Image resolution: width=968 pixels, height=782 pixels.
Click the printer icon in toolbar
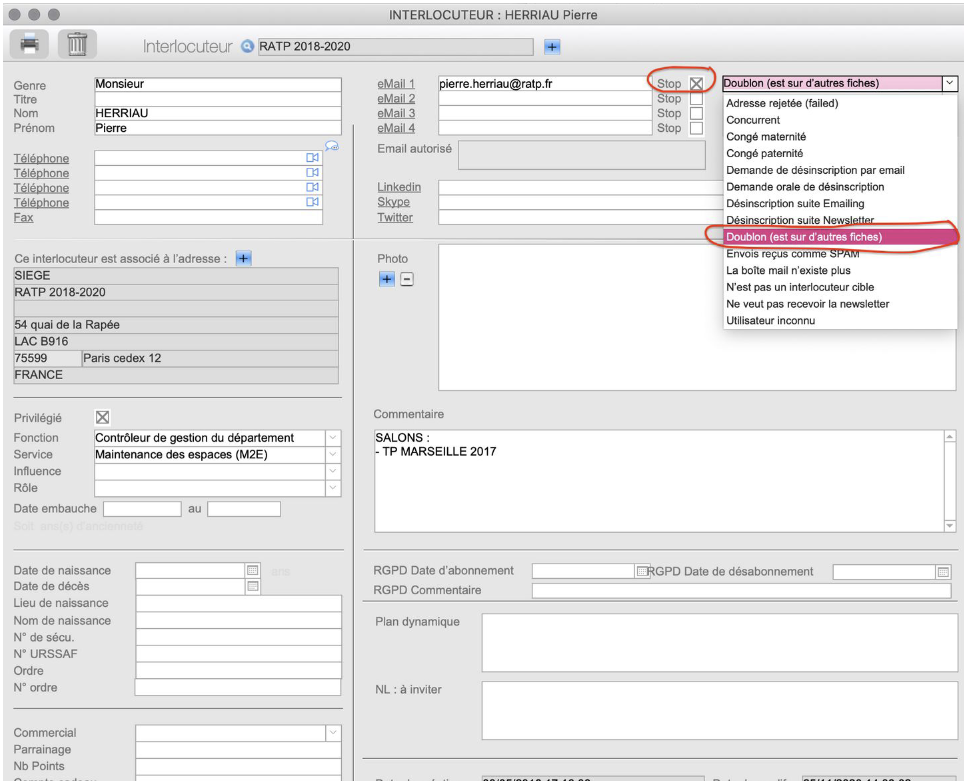pyautogui.click(x=29, y=44)
